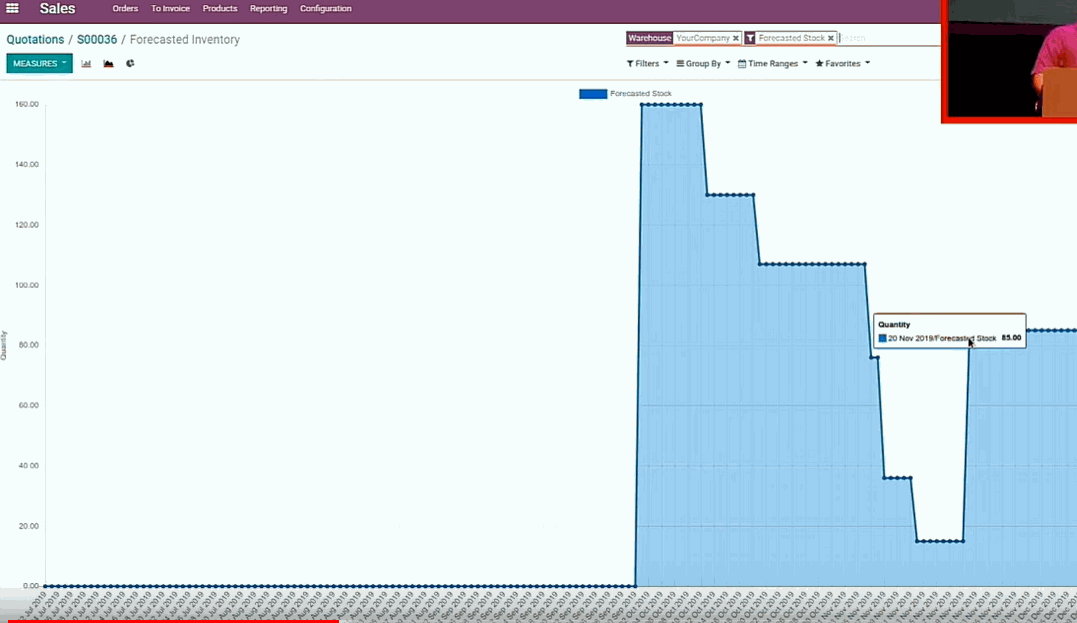Viewport: 1077px width, 623px height.
Task: Switch to pie chart view
Action: (x=130, y=64)
